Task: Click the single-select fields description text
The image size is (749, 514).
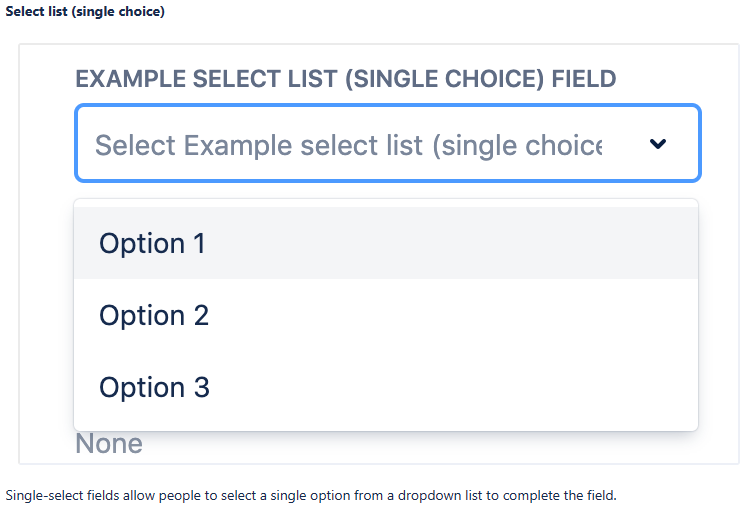Action: coord(311,495)
